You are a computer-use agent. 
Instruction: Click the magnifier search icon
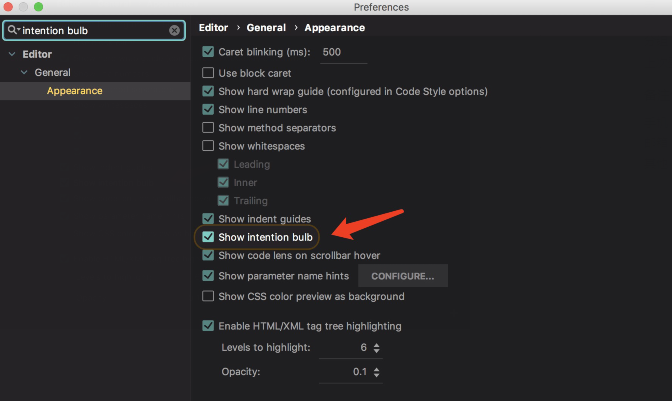(x=13, y=31)
